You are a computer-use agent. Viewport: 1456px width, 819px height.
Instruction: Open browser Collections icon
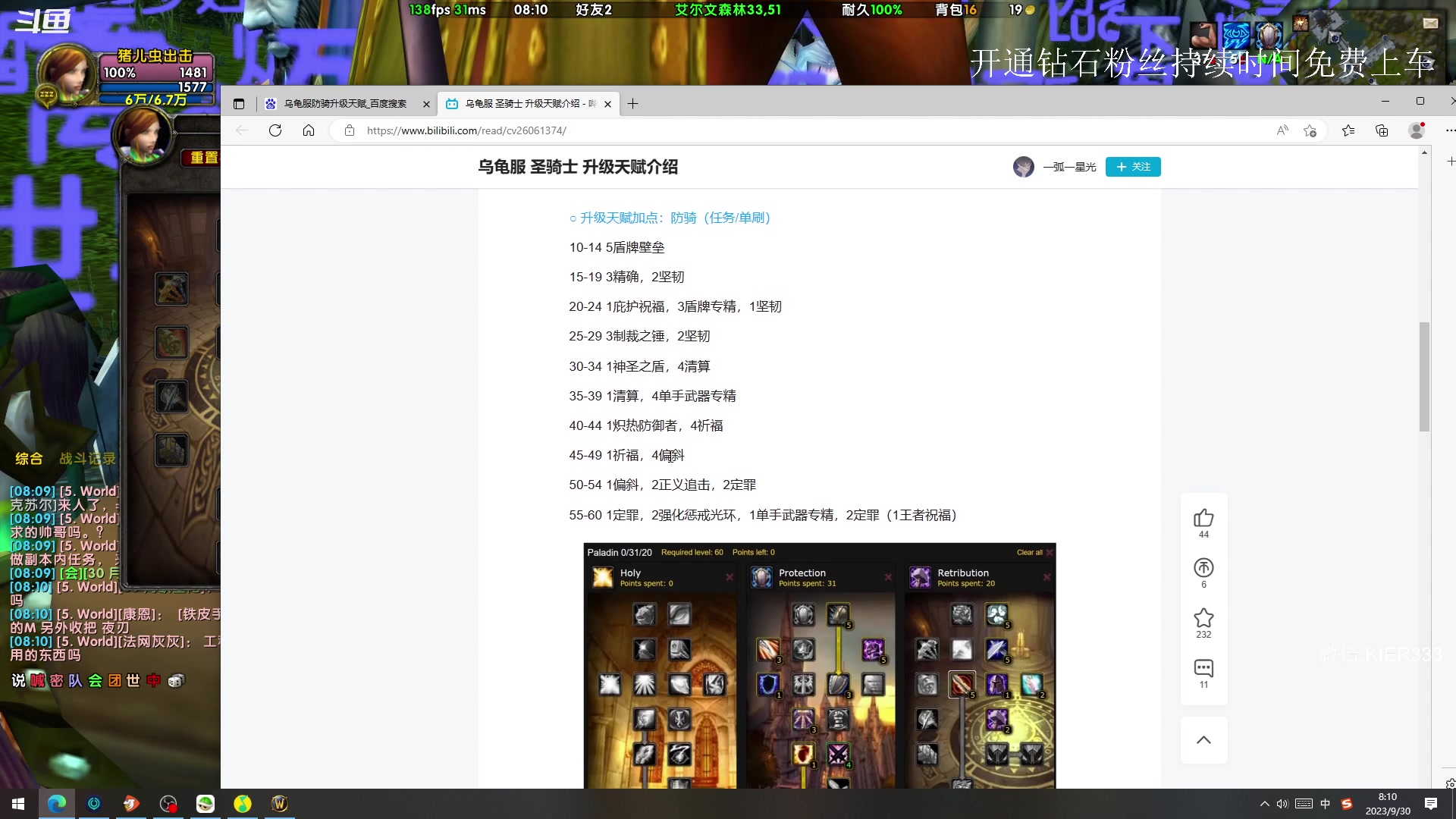coord(1382,130)
